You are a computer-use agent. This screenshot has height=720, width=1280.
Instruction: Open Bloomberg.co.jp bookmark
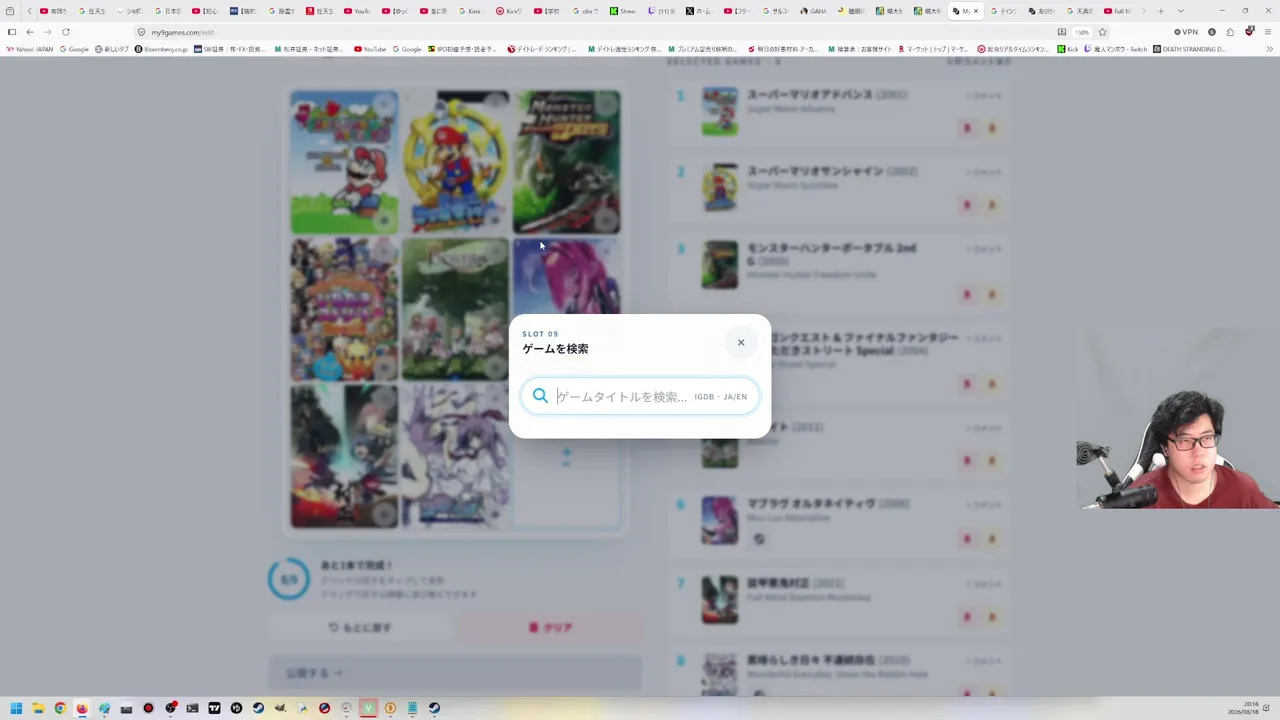(162, 49)
